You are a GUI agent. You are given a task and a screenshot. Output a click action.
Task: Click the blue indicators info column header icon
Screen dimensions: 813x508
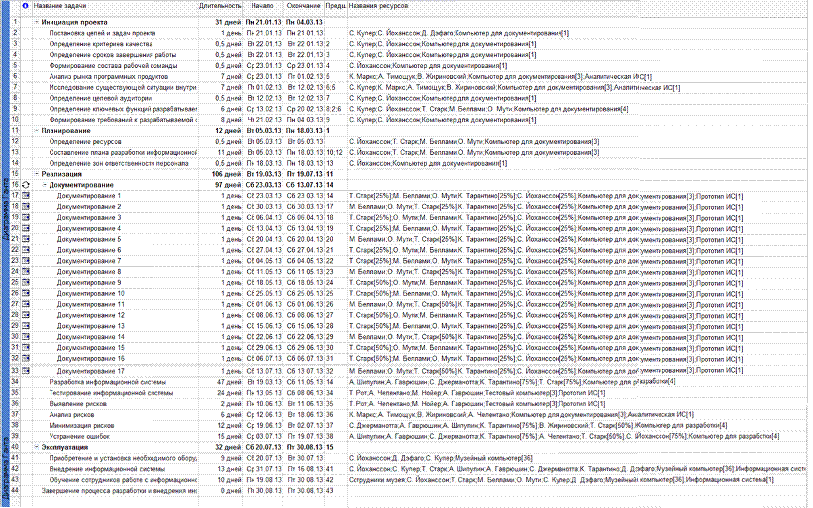click(25, 6)
